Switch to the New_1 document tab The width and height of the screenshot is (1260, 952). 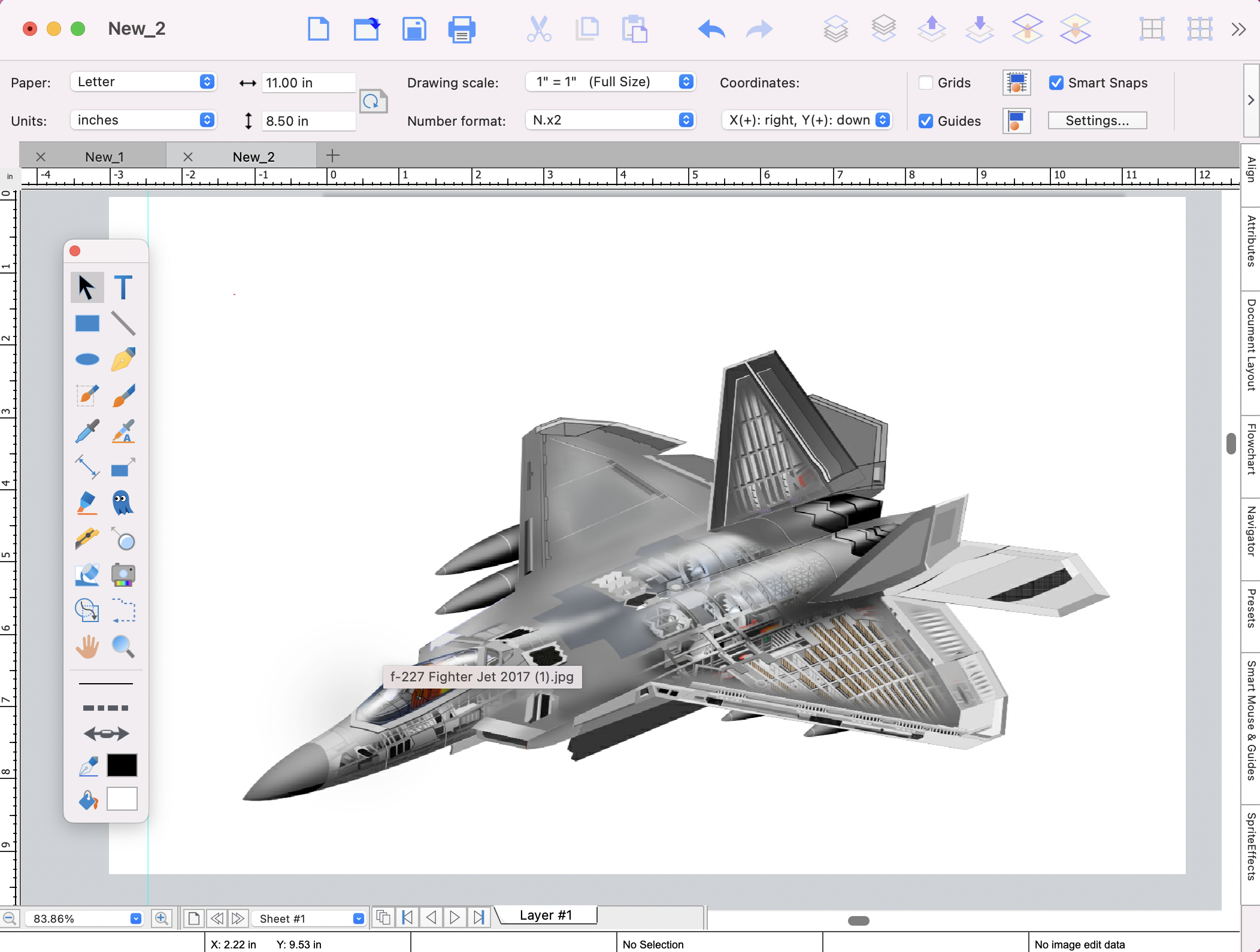(104, 157)
